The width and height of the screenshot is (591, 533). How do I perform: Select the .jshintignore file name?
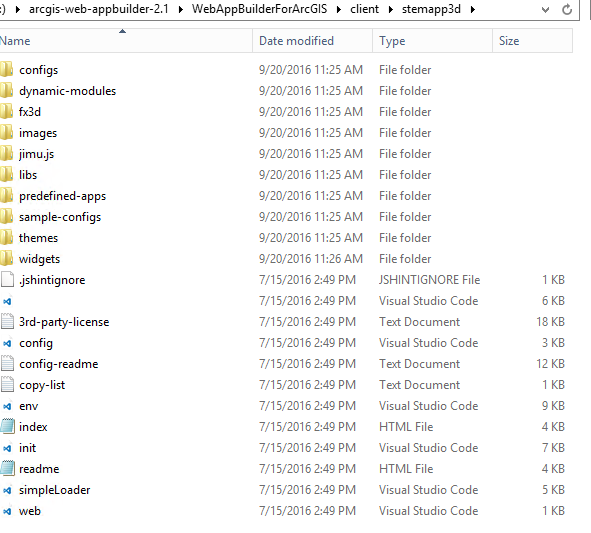pos(52,280)
